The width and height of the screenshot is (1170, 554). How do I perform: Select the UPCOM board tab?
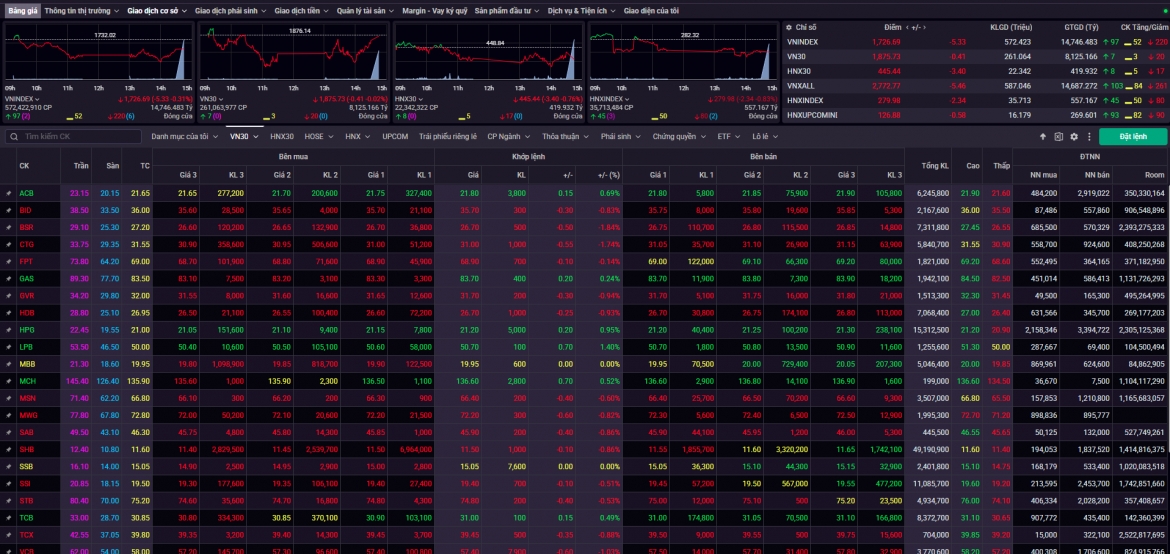[x=395, y=137]
